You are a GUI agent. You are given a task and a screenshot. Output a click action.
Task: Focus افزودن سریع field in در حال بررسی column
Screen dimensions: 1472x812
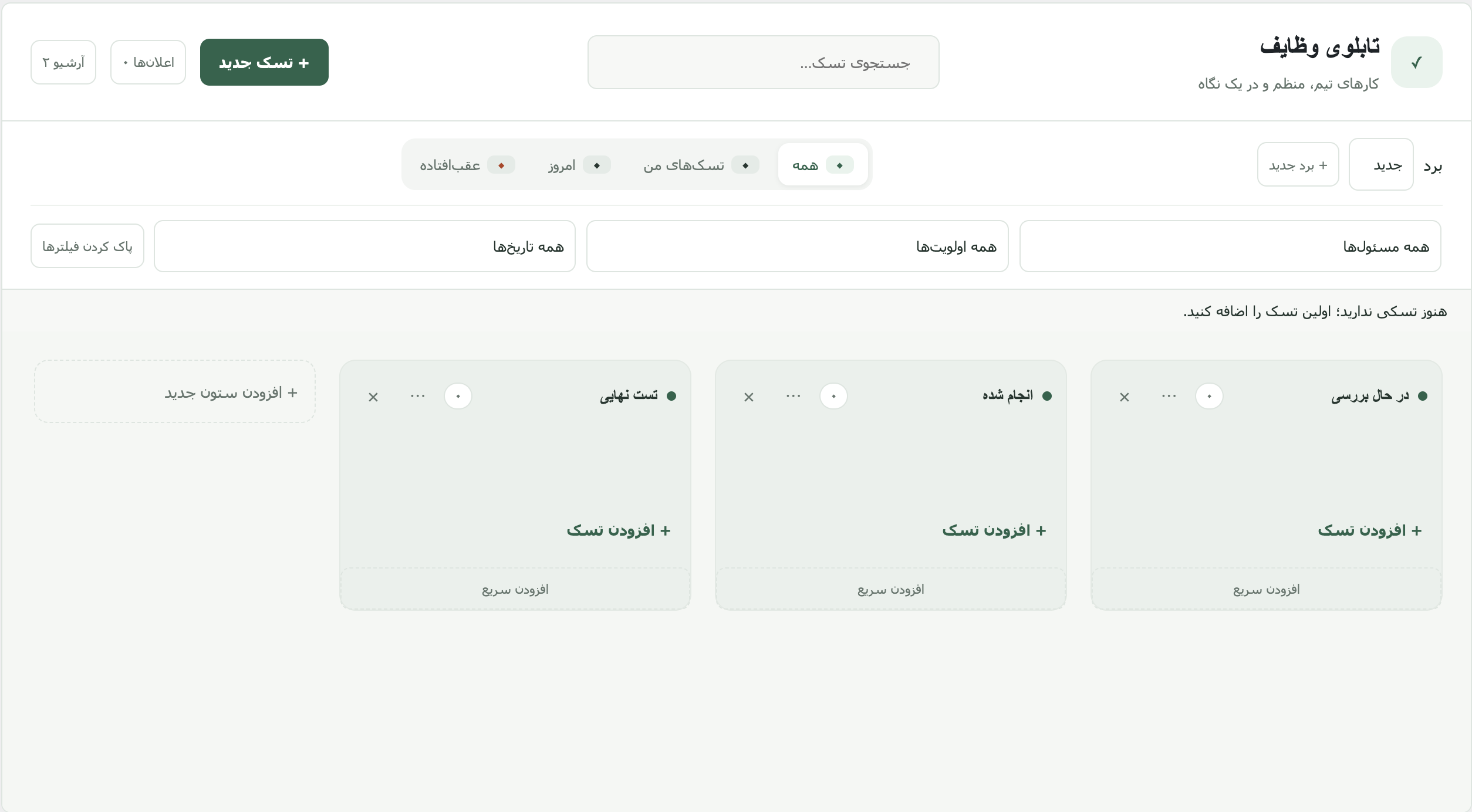coord(1266,589)
